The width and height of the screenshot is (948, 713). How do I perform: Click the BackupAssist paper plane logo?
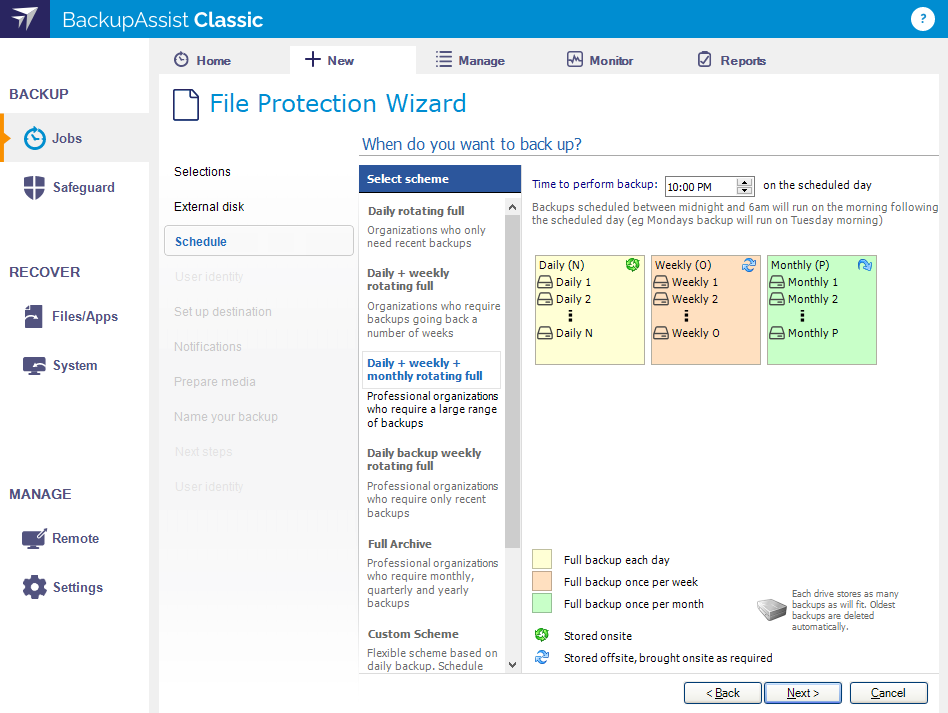point(25,19)
